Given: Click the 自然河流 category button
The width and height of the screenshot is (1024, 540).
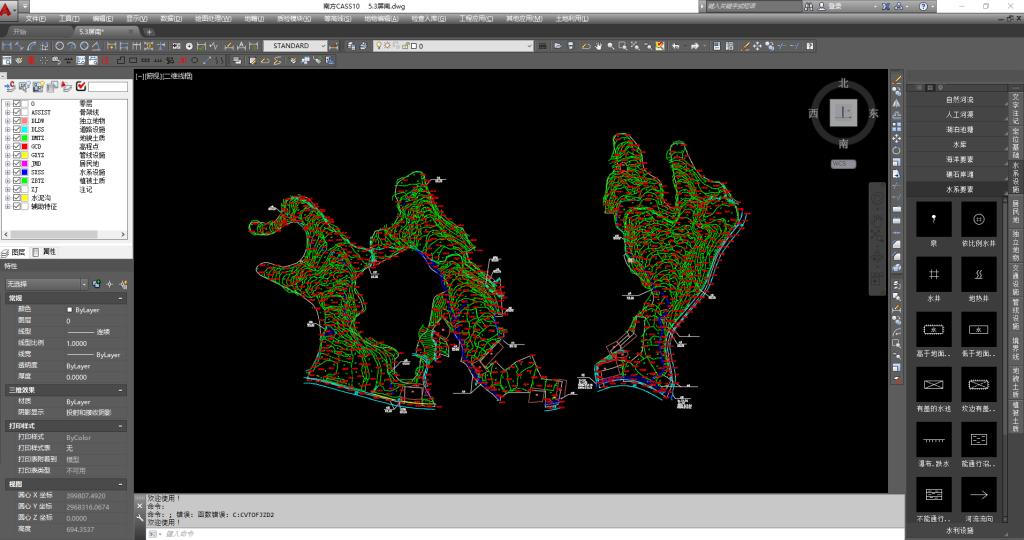Looking at the screenshot, I should pyautogui.click(x=959, y=100).
